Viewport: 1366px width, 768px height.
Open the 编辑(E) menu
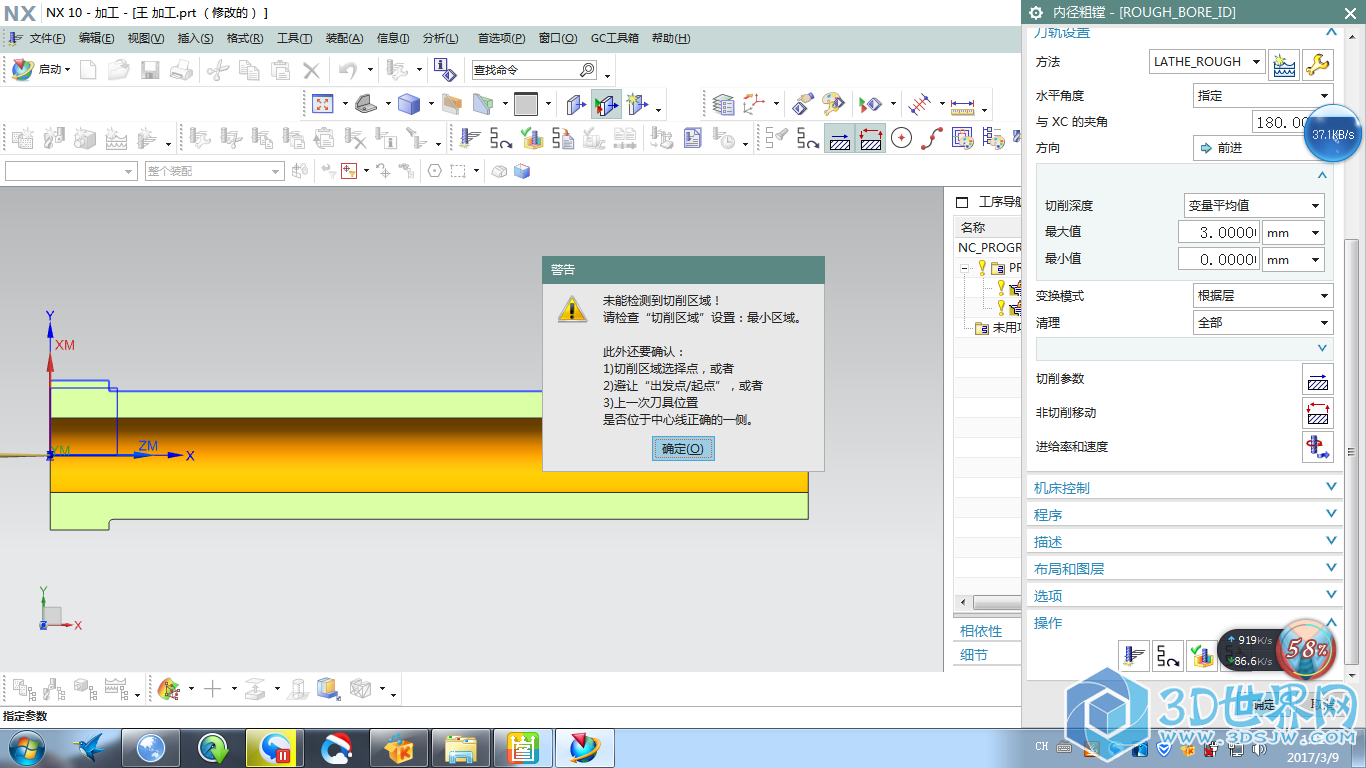96,38
